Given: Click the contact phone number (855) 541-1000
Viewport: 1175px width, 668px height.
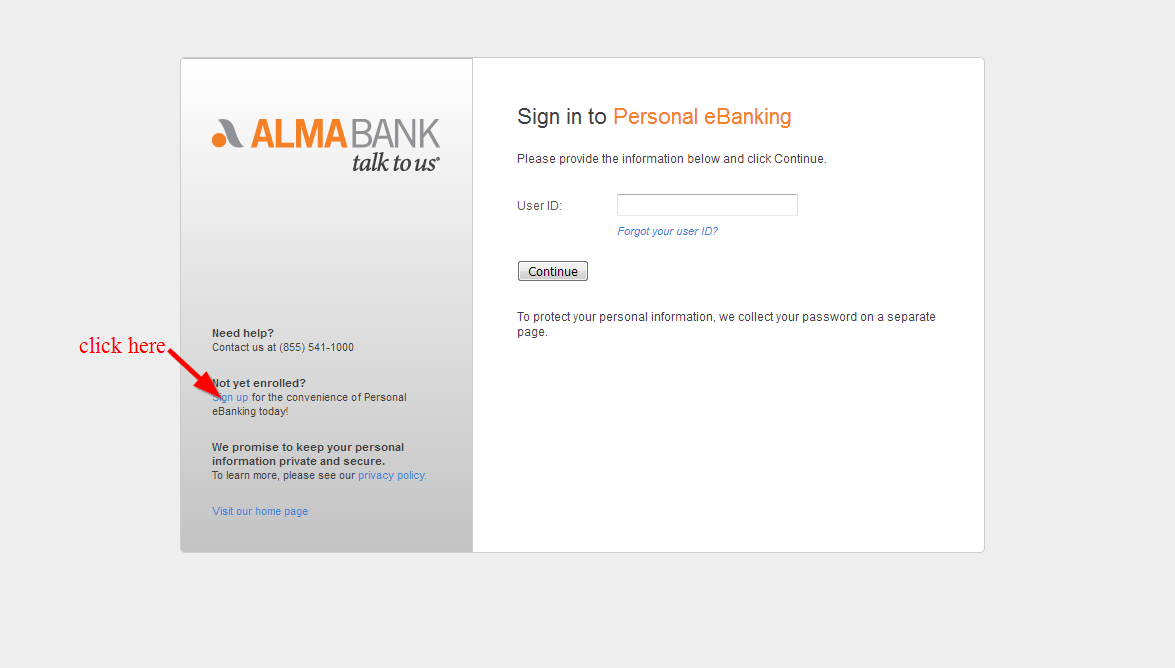Looking at the screenshot, I should (316, 348).
